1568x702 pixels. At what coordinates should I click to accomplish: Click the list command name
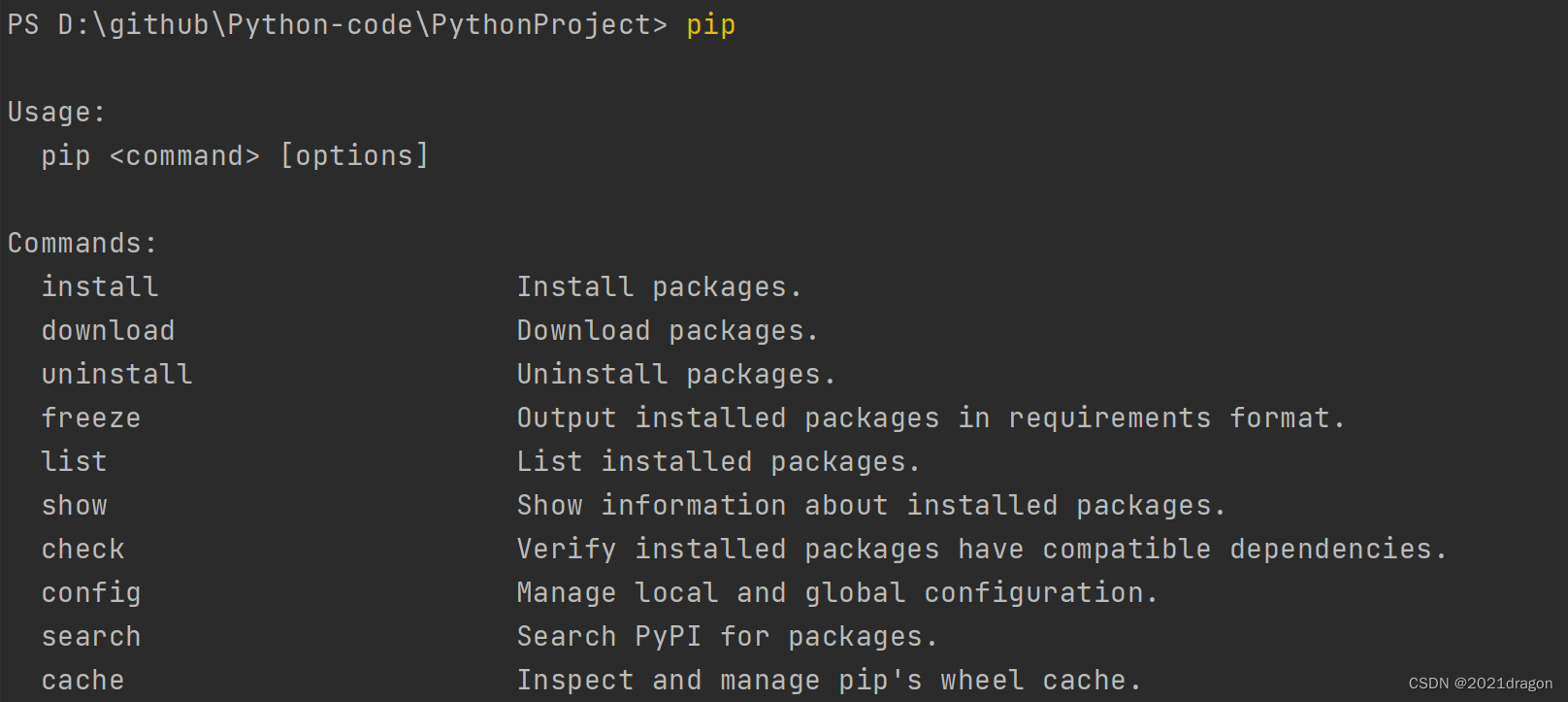(74, 462)
